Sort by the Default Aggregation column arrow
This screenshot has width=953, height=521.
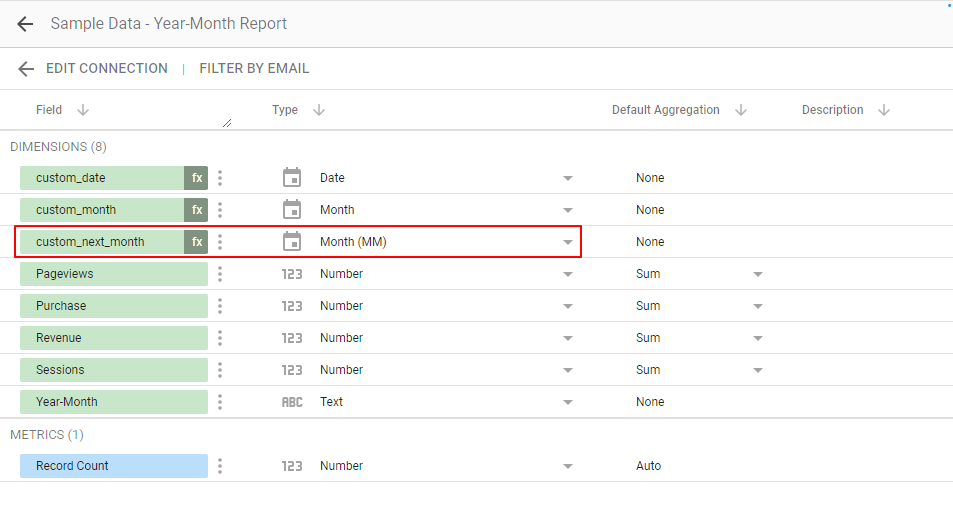[x=741, y=110]
